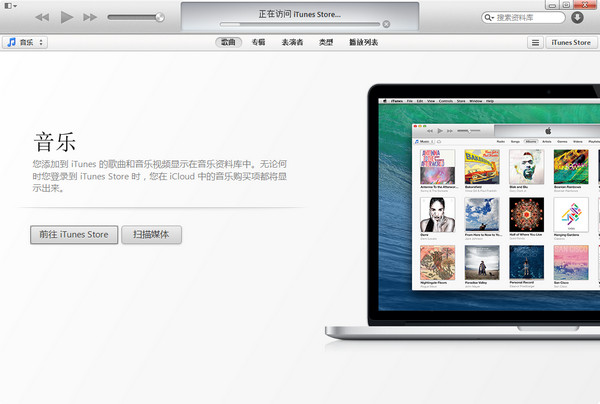Close the iTunes window
The width and height of the screenshot is (600, 404).
585,5
